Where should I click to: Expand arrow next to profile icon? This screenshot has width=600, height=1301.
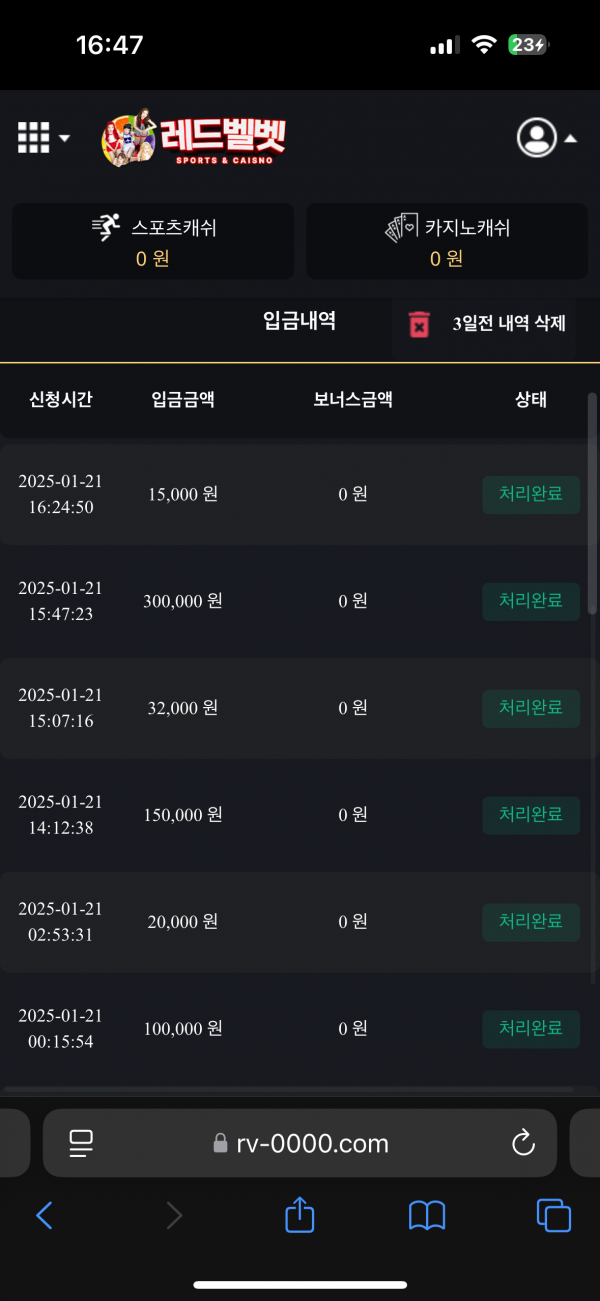pyautogui.click(x=570, y=139)
